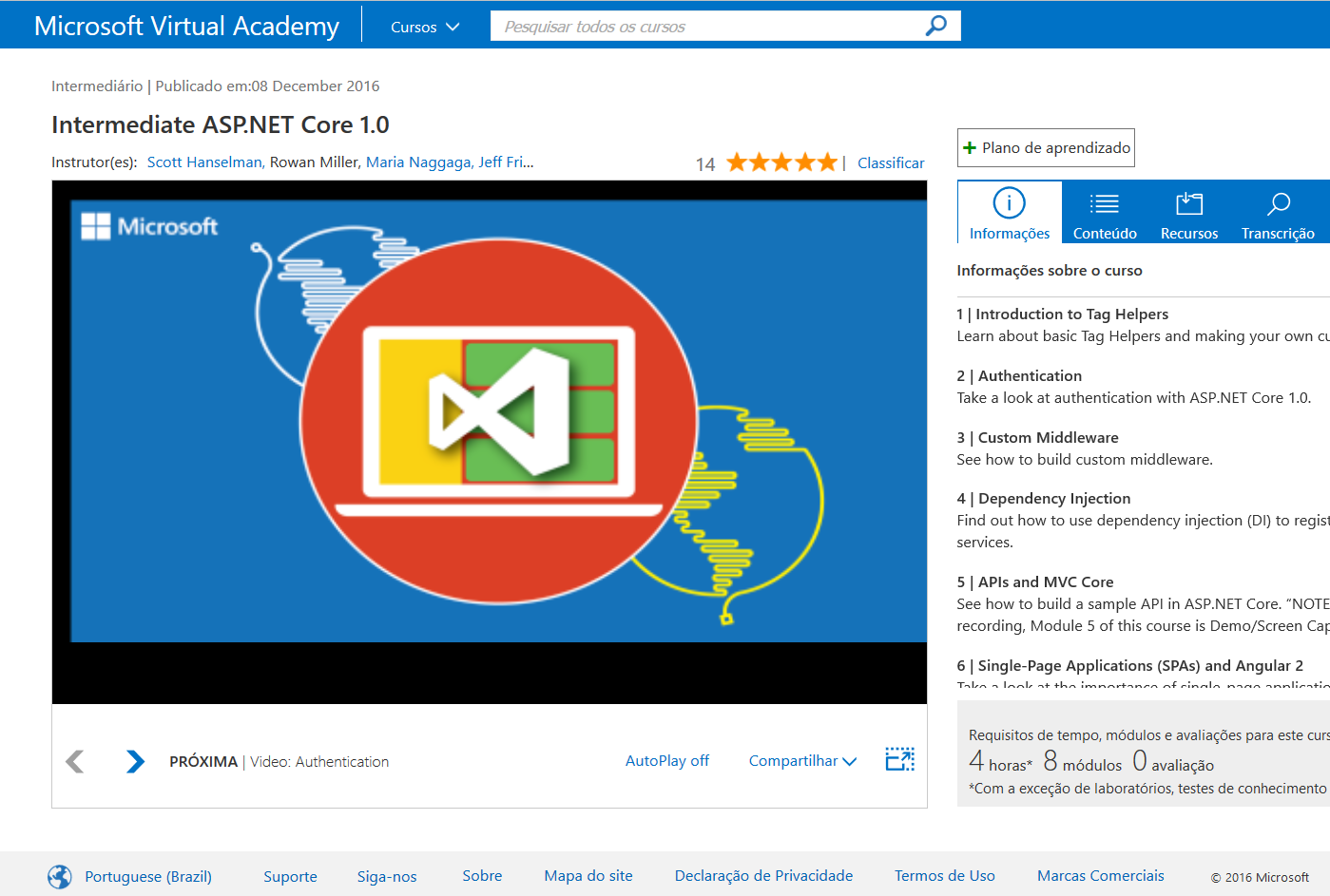Go to previous video arrow

75,761
